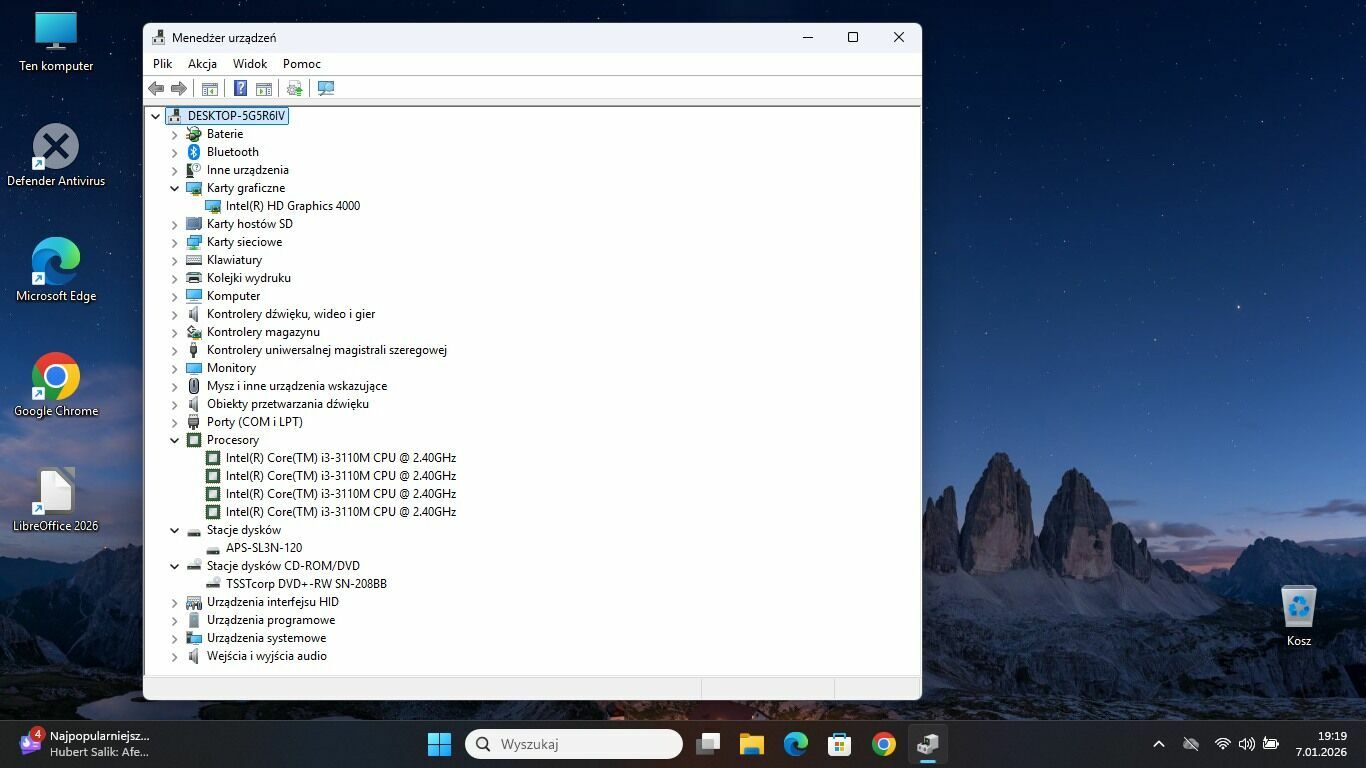Click the update driver toolbar icon
This screenshot has width=1366, height=768.
click(x=294, y=88)
